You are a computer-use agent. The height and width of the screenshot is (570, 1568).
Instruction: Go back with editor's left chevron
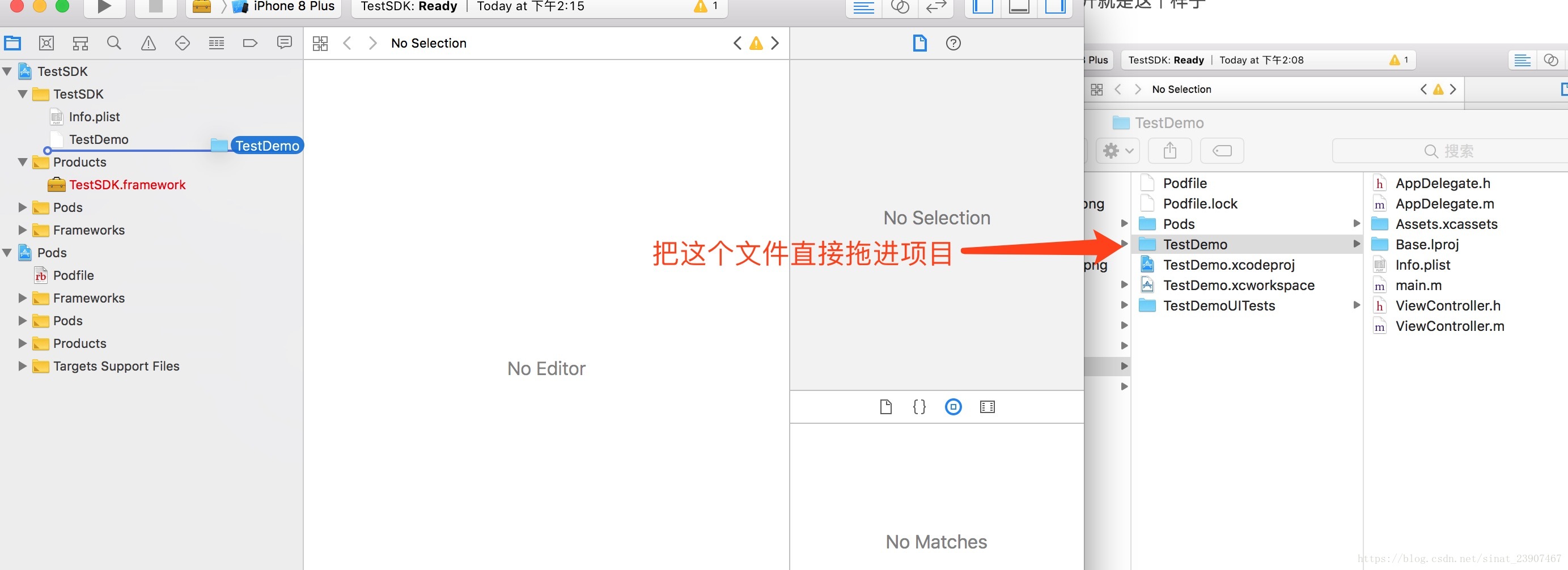347,43
